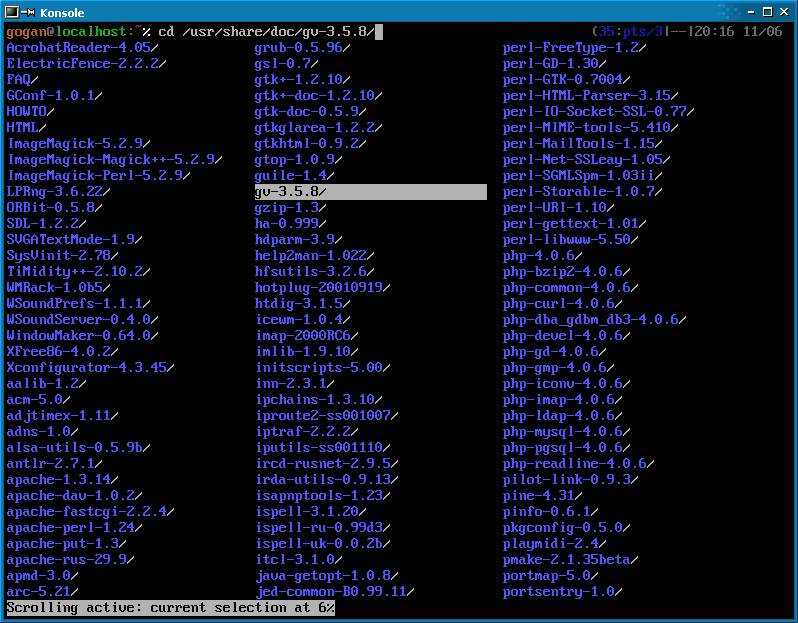Click the perl-Storable-1.0.7/ entry
Viewport: 798px width, 623px height.
tap(583, 192)
